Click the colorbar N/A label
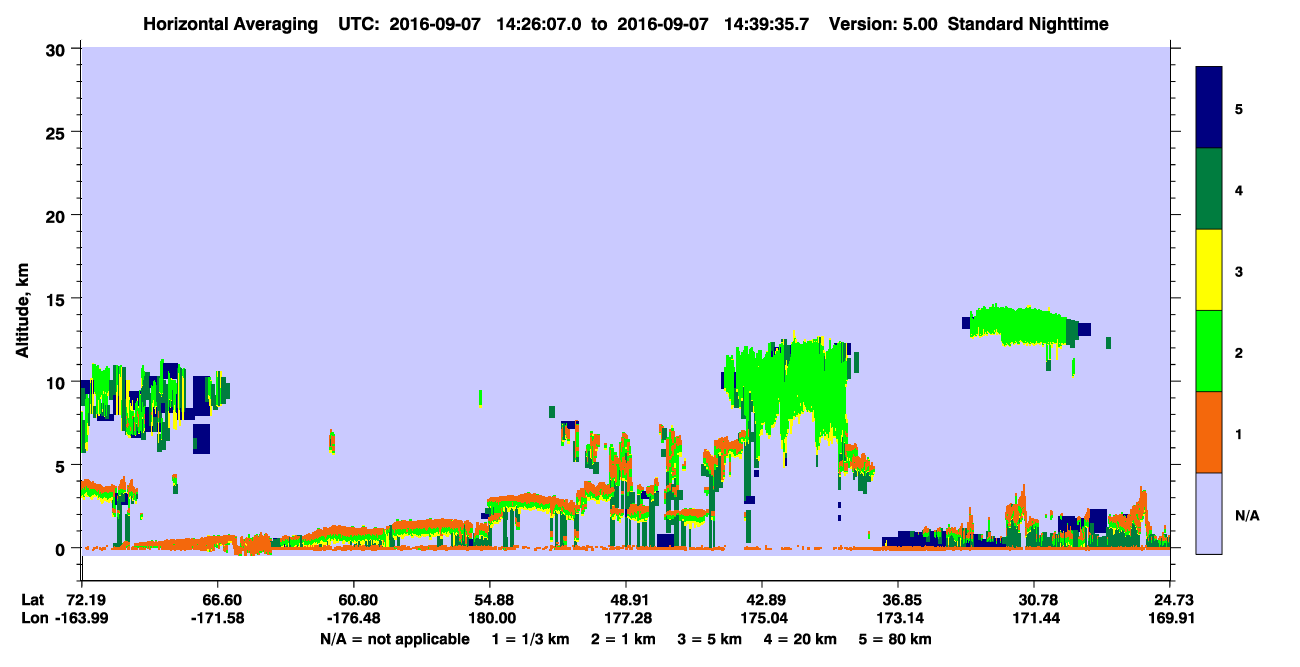 pos(1246,515)
